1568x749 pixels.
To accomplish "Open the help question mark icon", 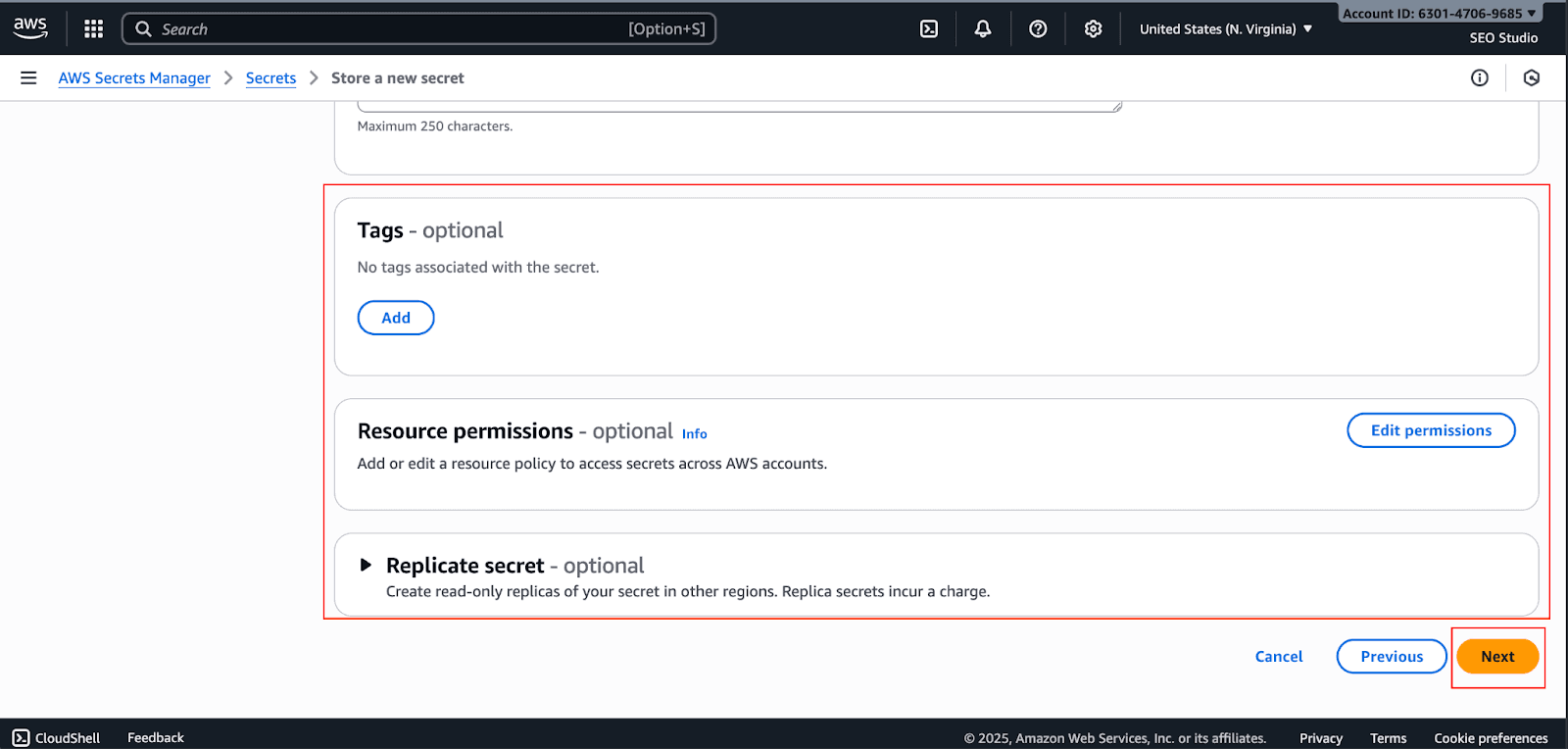I will (x=1038, y=28).
